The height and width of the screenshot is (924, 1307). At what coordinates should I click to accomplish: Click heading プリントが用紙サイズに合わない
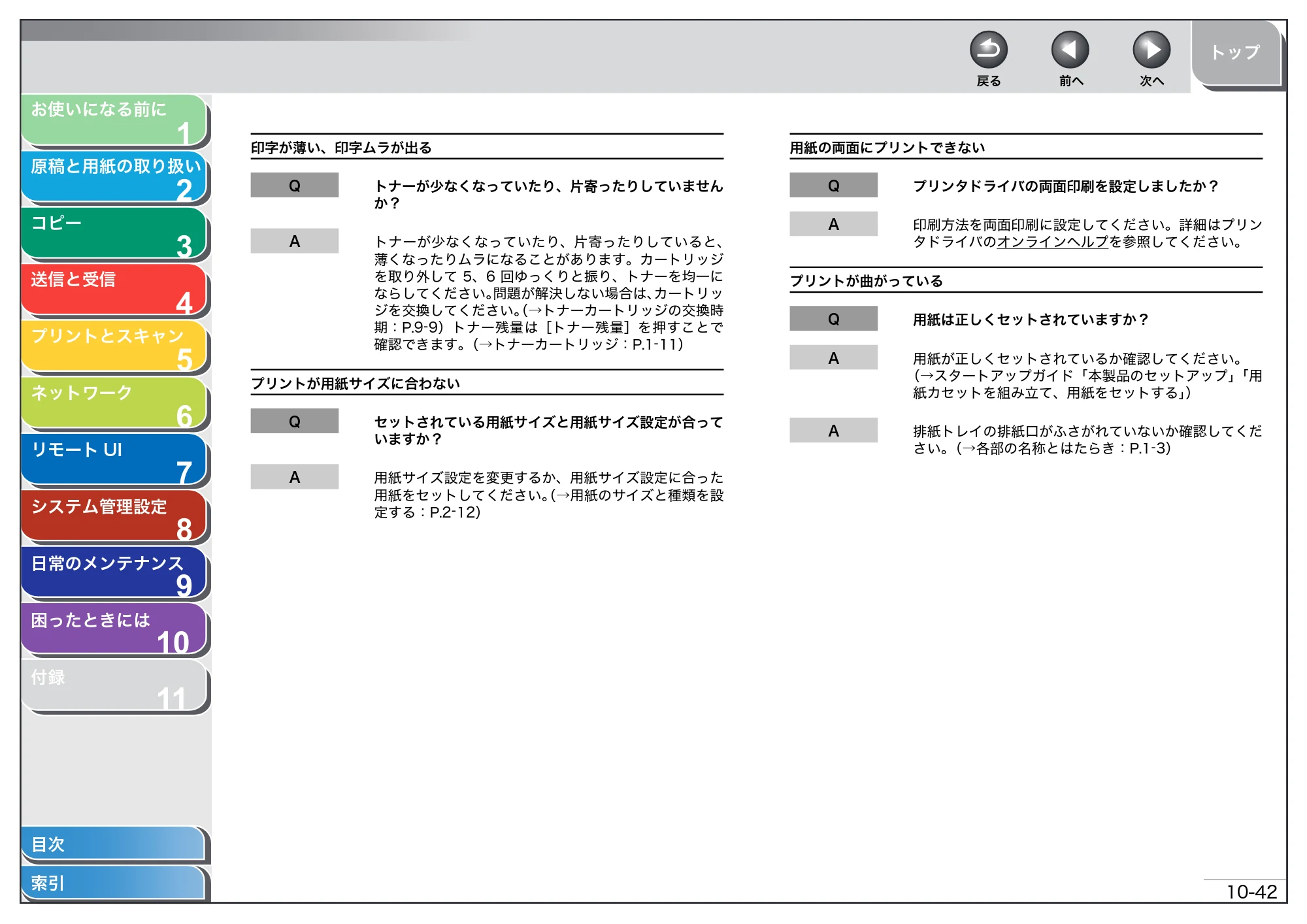click(356, 384)
